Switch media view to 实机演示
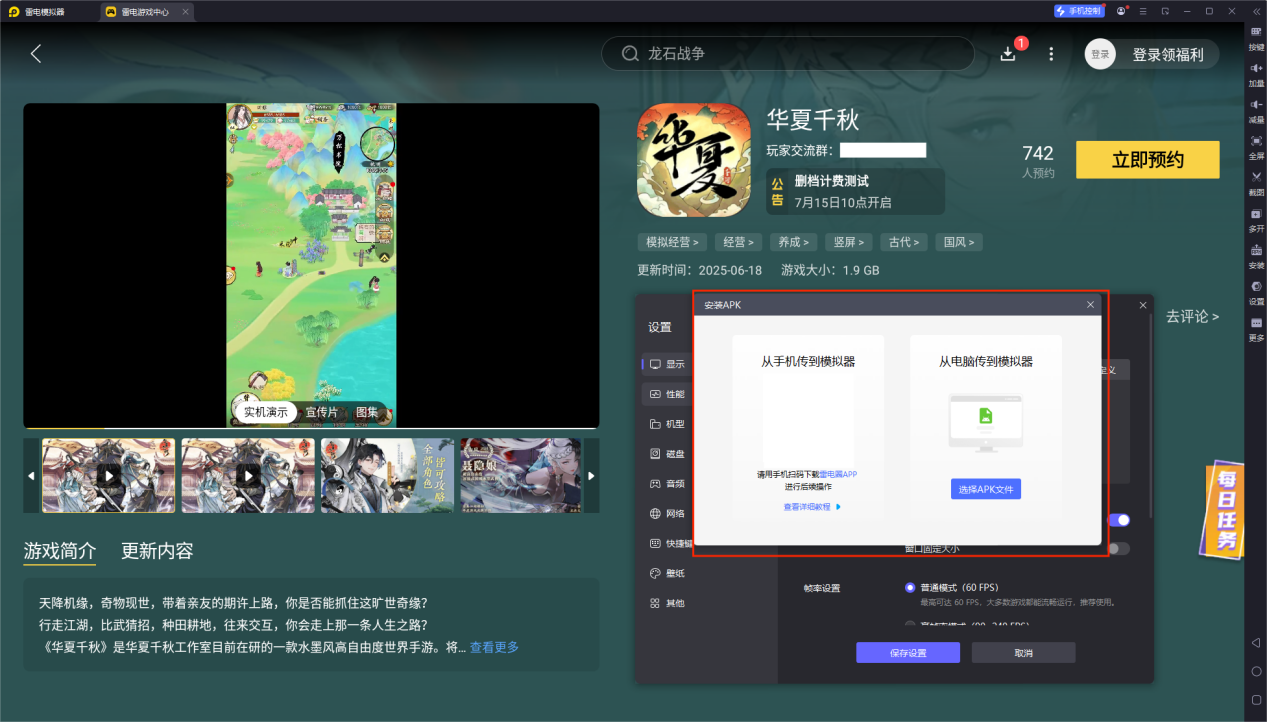The height and width of the screenshot is (722, 1267). 266,412
